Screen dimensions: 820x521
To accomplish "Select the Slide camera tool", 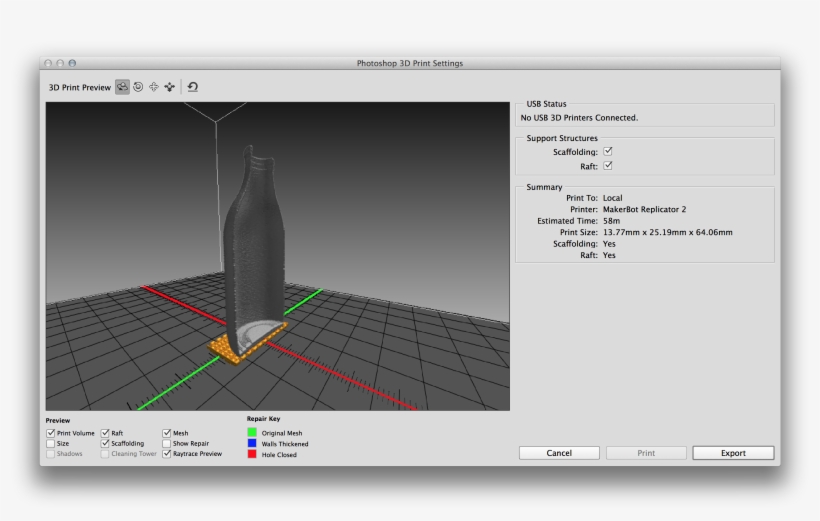I will 170,87.
